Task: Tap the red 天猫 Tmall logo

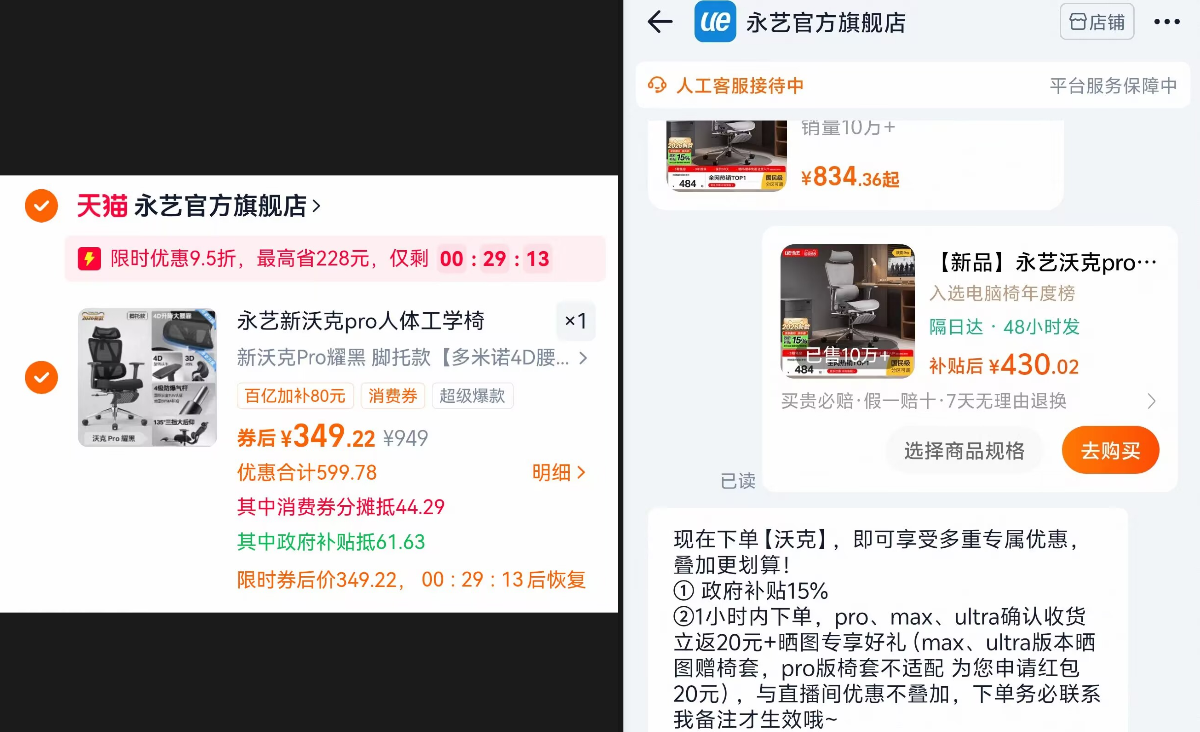Action: (102, 206)
